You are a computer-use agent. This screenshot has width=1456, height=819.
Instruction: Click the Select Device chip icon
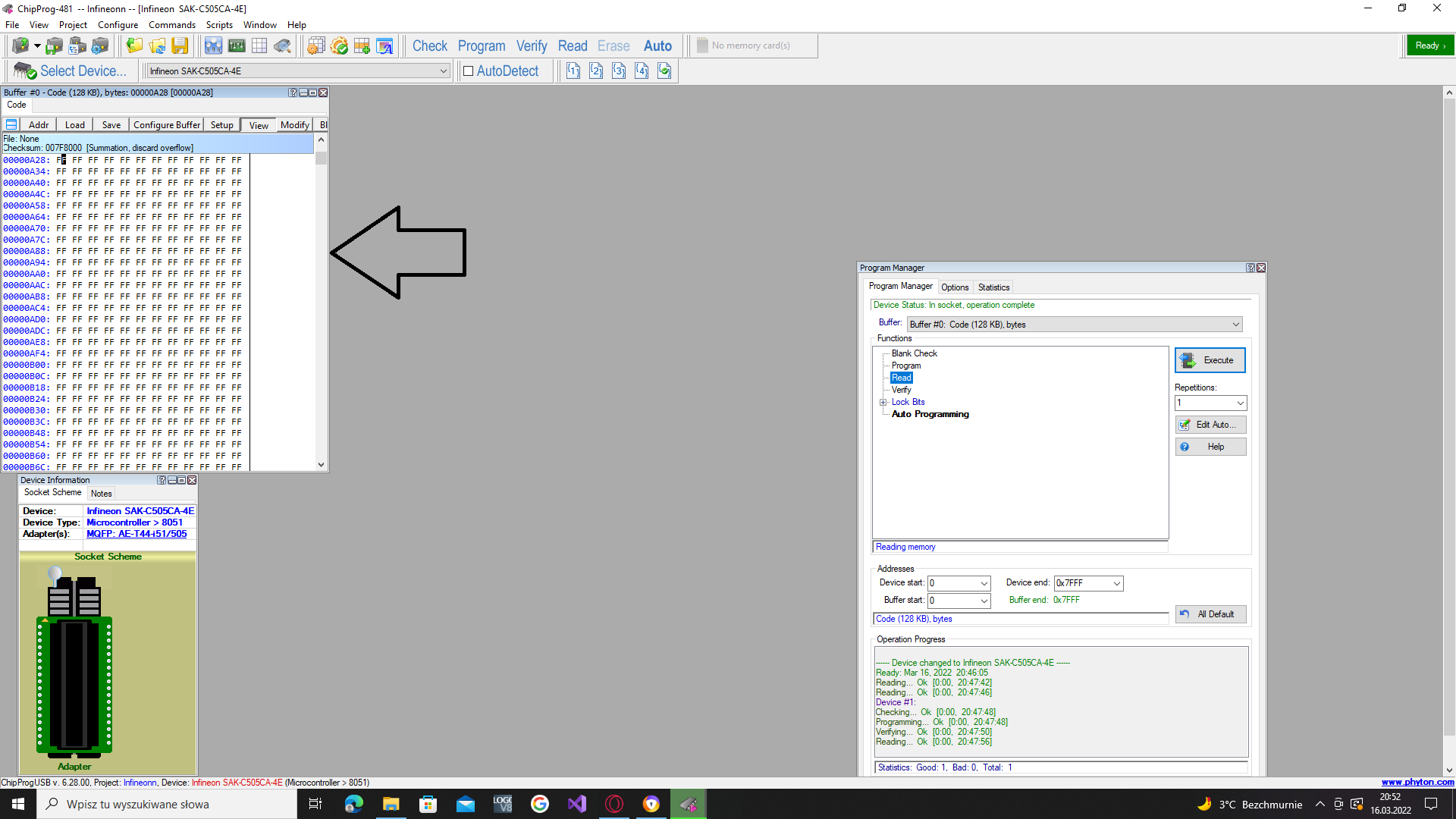24,71
